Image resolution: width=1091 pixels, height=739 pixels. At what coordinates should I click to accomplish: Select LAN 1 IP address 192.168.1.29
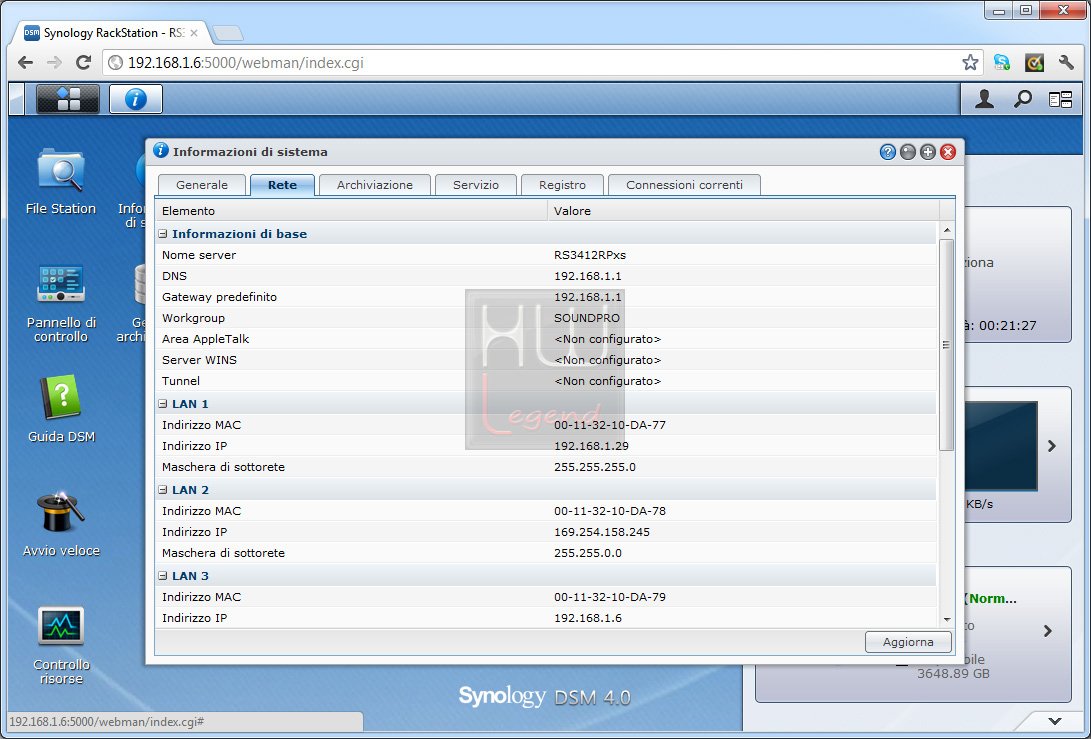(591, 446)
